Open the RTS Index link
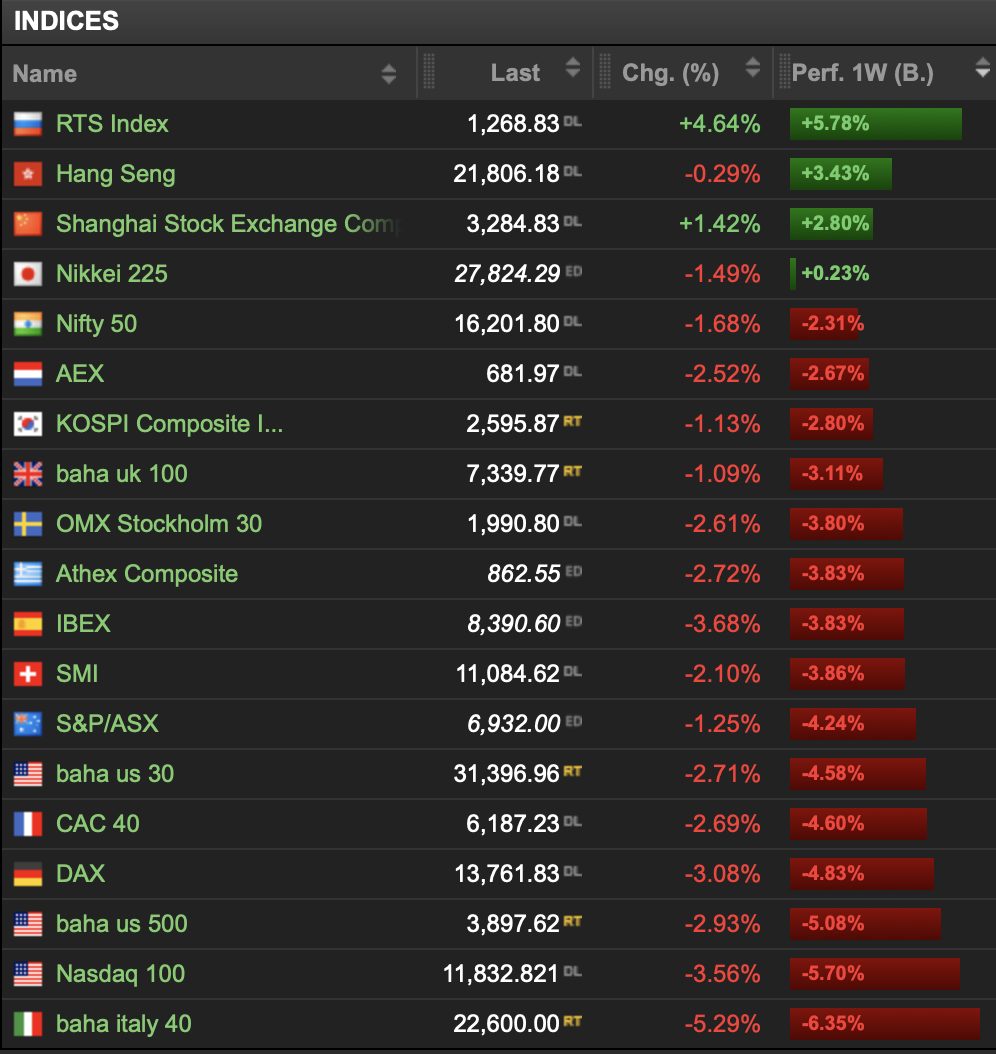 (x=112, y=124)
